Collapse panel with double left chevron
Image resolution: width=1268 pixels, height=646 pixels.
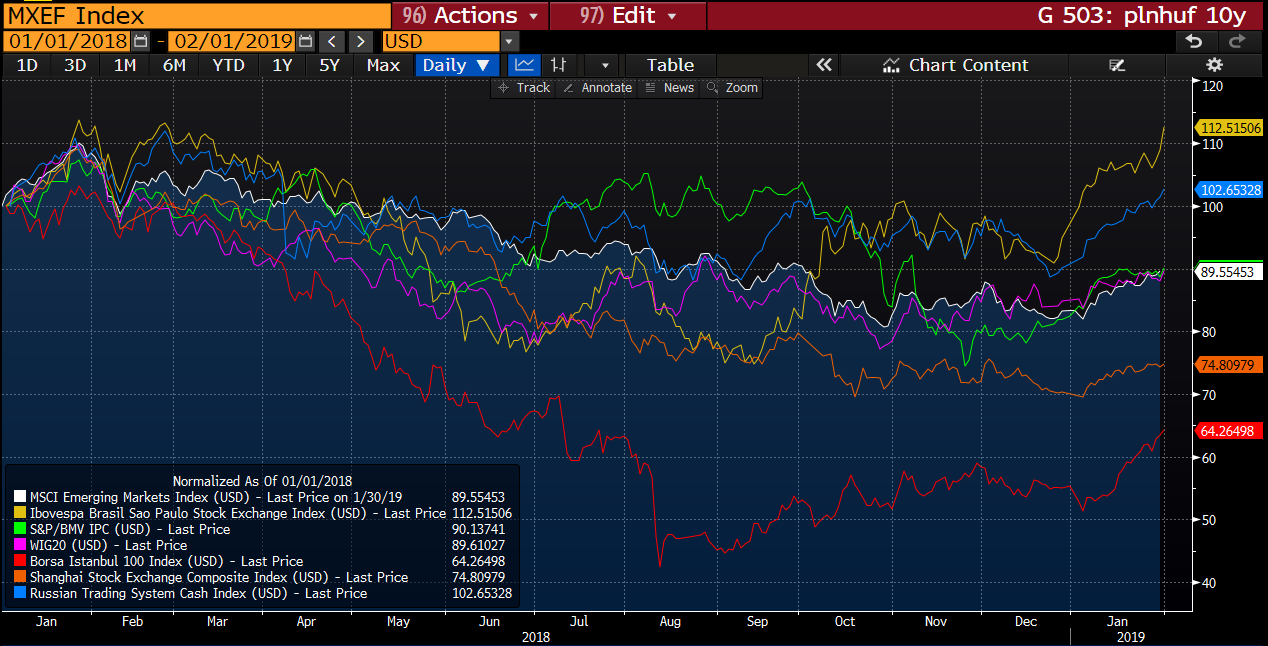tap(824, 65)
